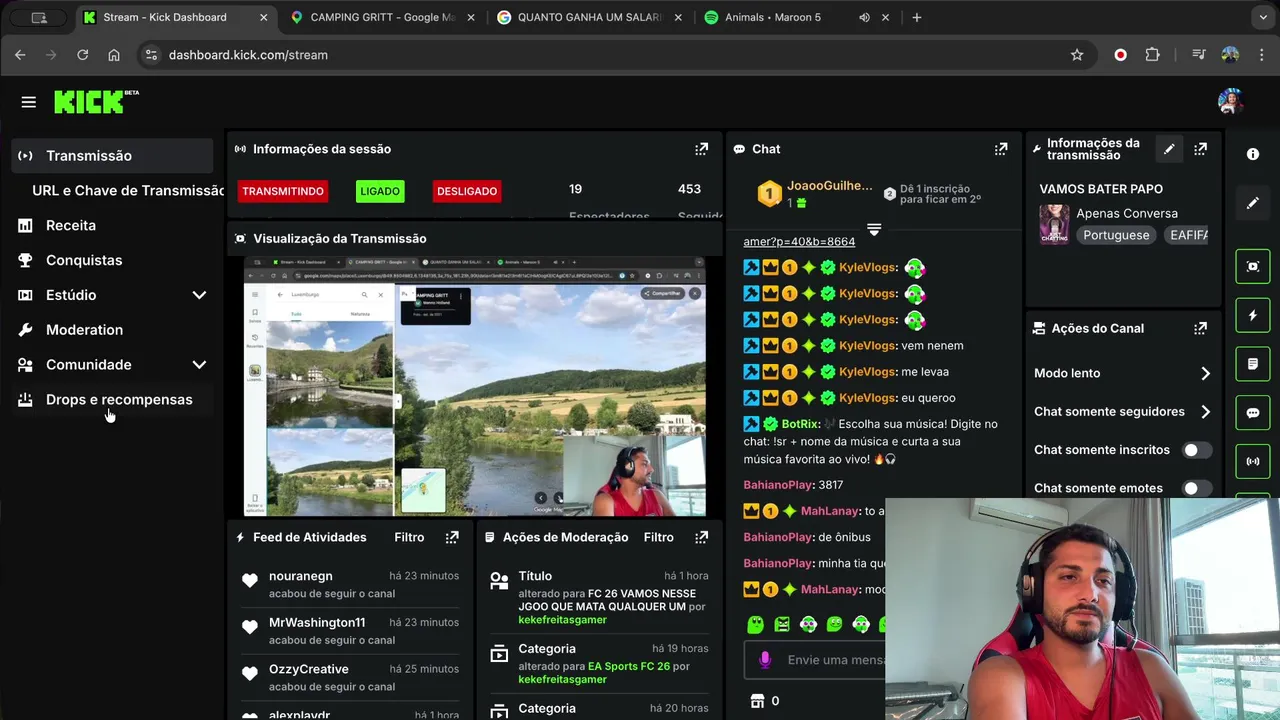Viewport: 1280px width, 720px height.
Task: Click the Kick logo
Action: [96, 101]
